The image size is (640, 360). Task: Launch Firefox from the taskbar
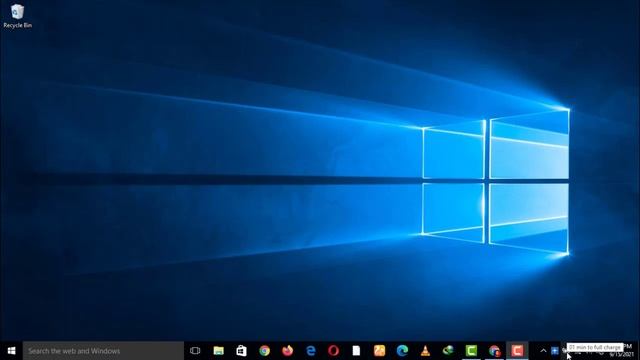[287, 351]
